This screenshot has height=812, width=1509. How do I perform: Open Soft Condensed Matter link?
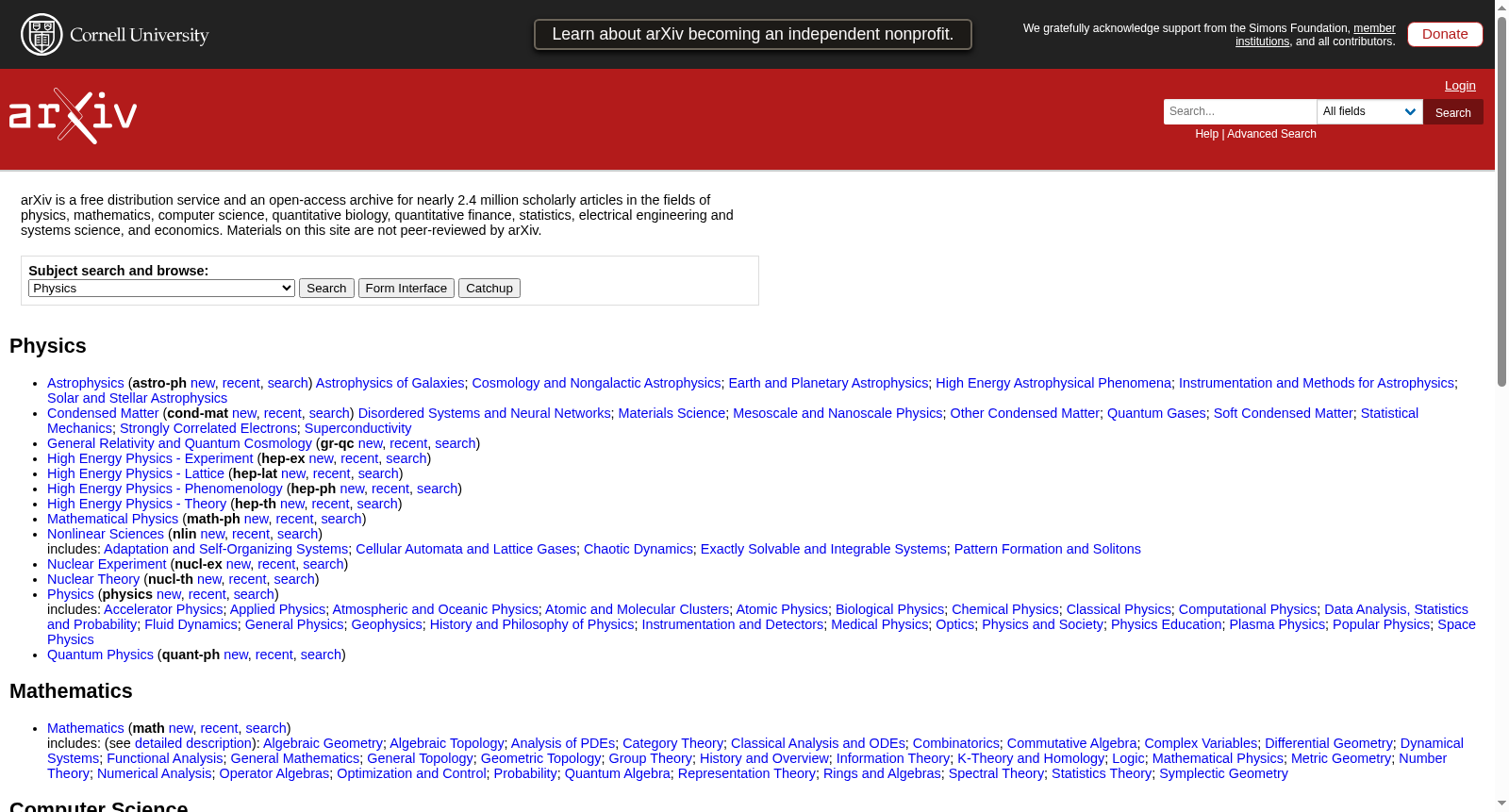[1284, 413]
